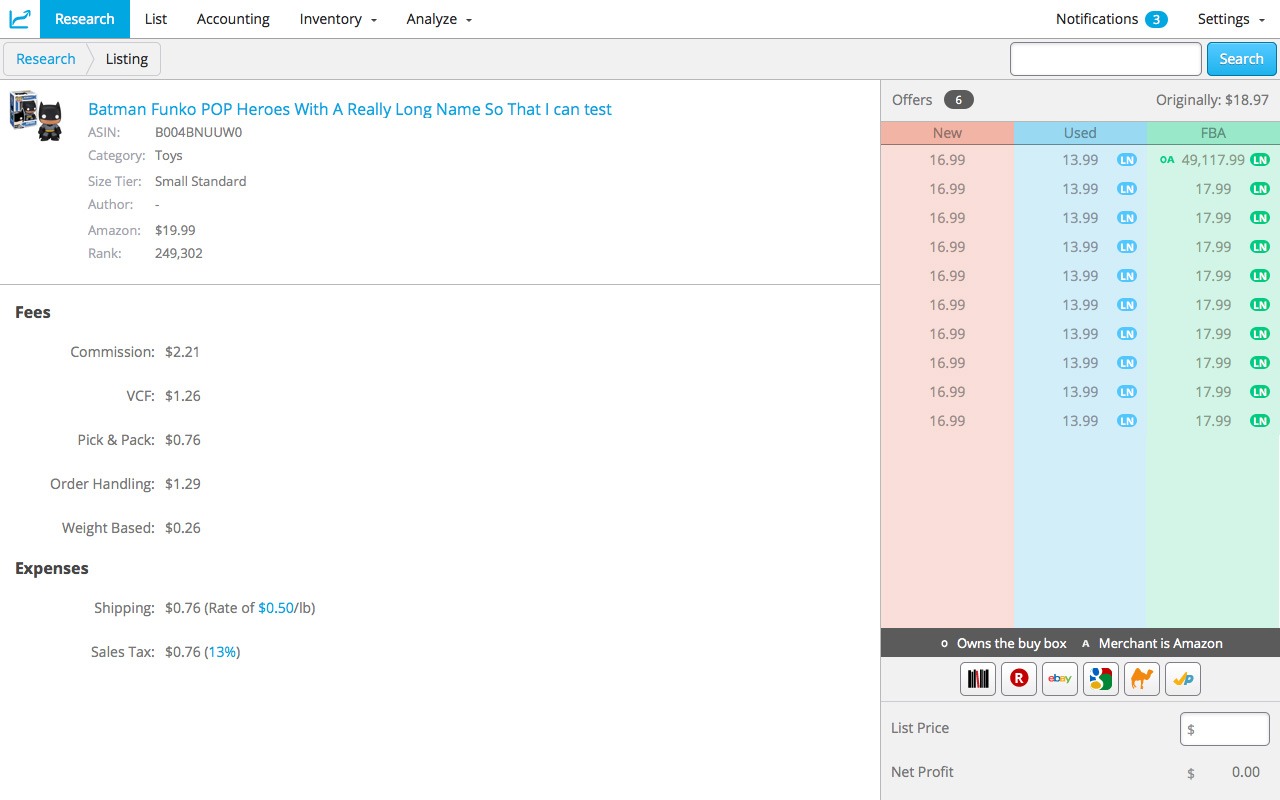Click the Notifications badge showing 3
Image resolution: width=1280 pixels, height=800 pixels.
1156,19
